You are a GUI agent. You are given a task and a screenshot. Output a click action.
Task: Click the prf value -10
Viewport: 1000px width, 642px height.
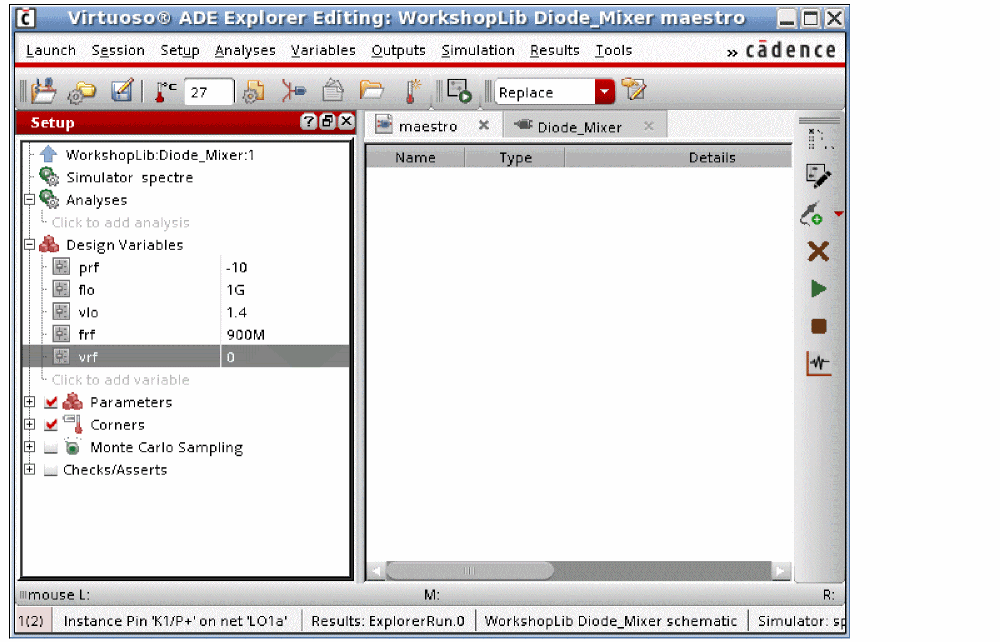[x=237, y=268]
